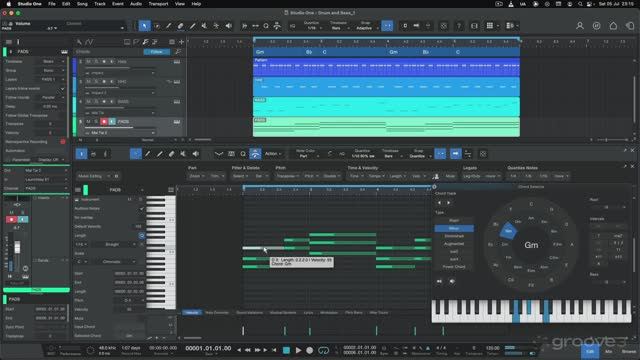Click the Mix button at bottom right

609,351
